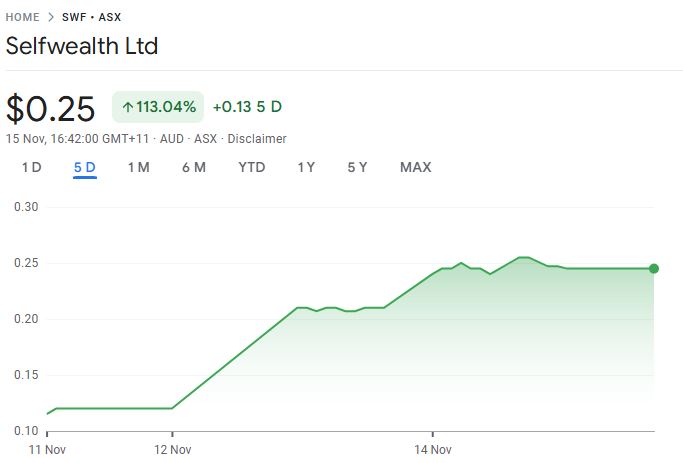The image size is (683, 463).
Task: Click the breadcrumb chevron arrow after HOME
Action: [x=51, y=17]
